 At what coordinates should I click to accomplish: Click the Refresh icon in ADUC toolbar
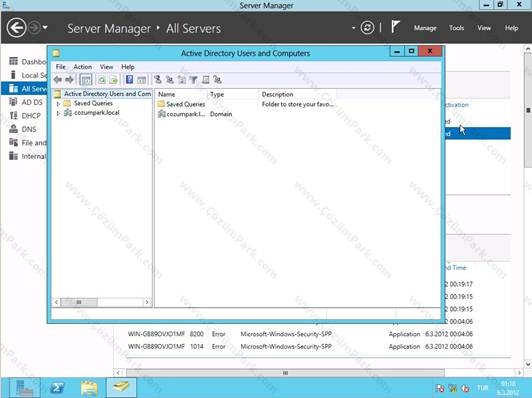[x=101, y=80]
